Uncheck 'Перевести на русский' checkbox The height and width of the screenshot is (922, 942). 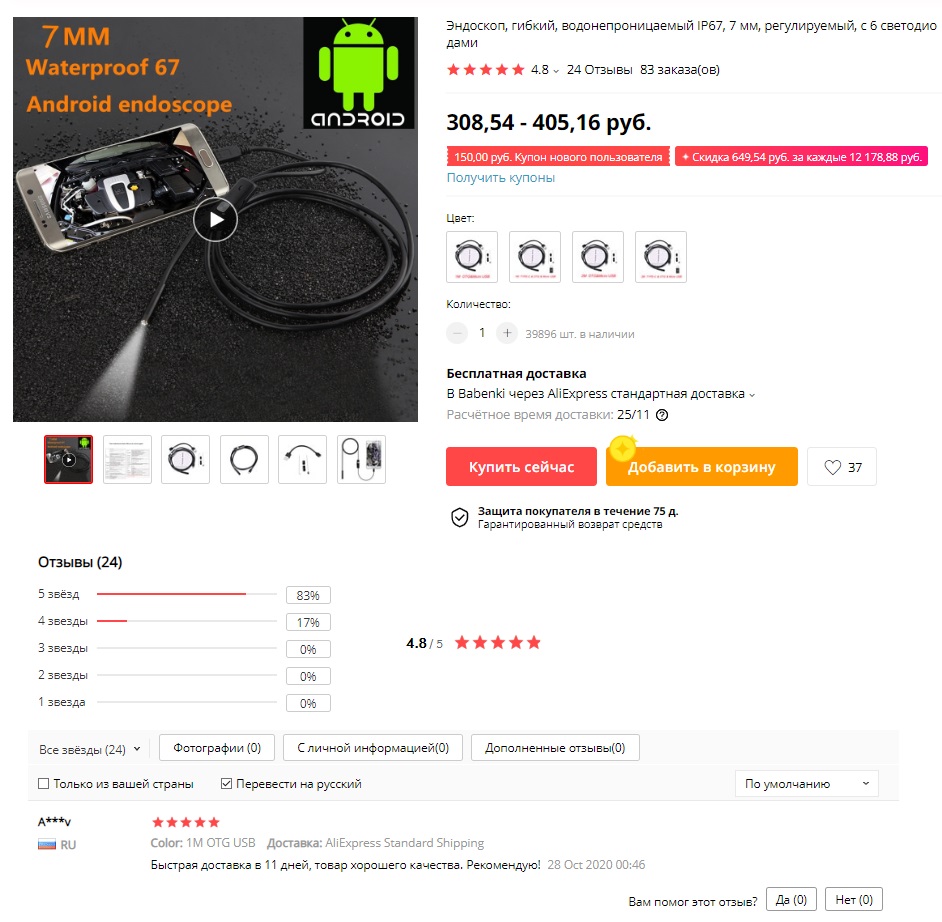226,783
